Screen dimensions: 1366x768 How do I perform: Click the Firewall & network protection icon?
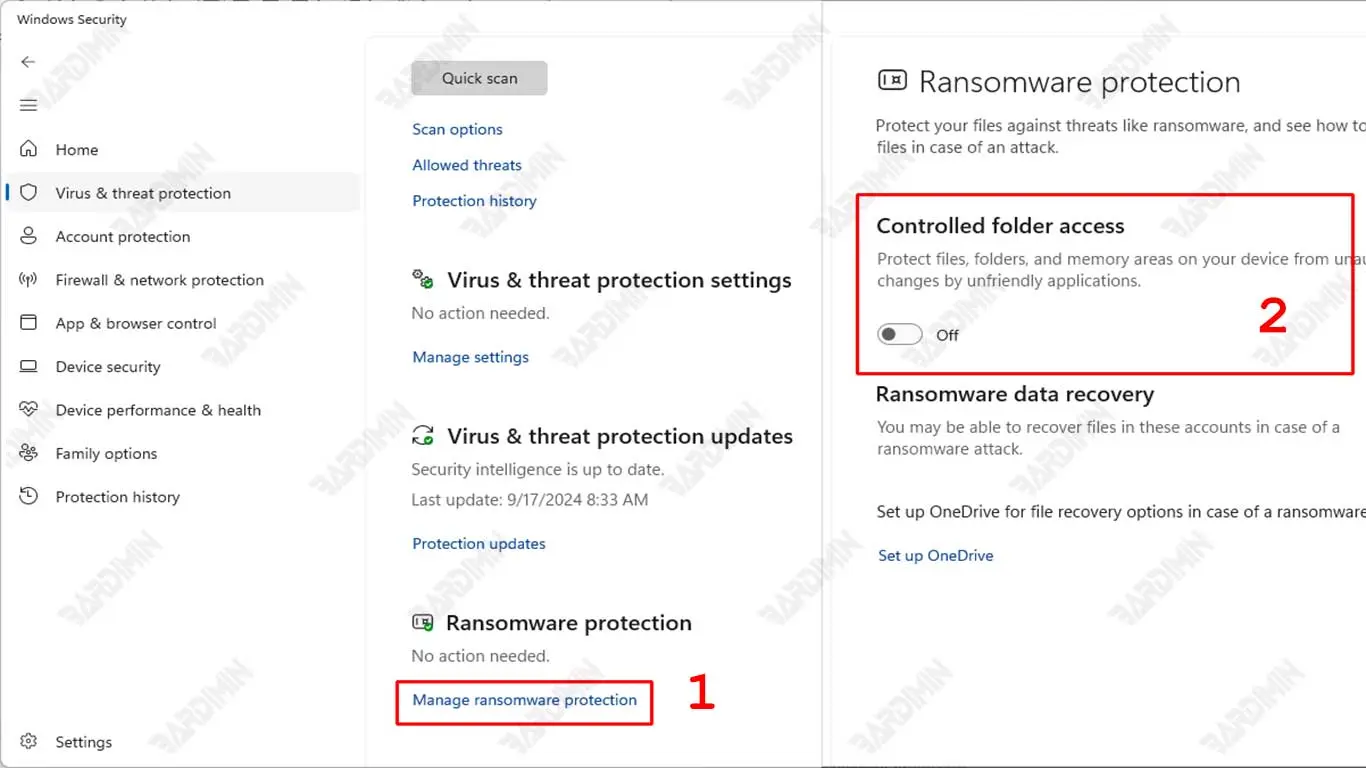(29, 280)
